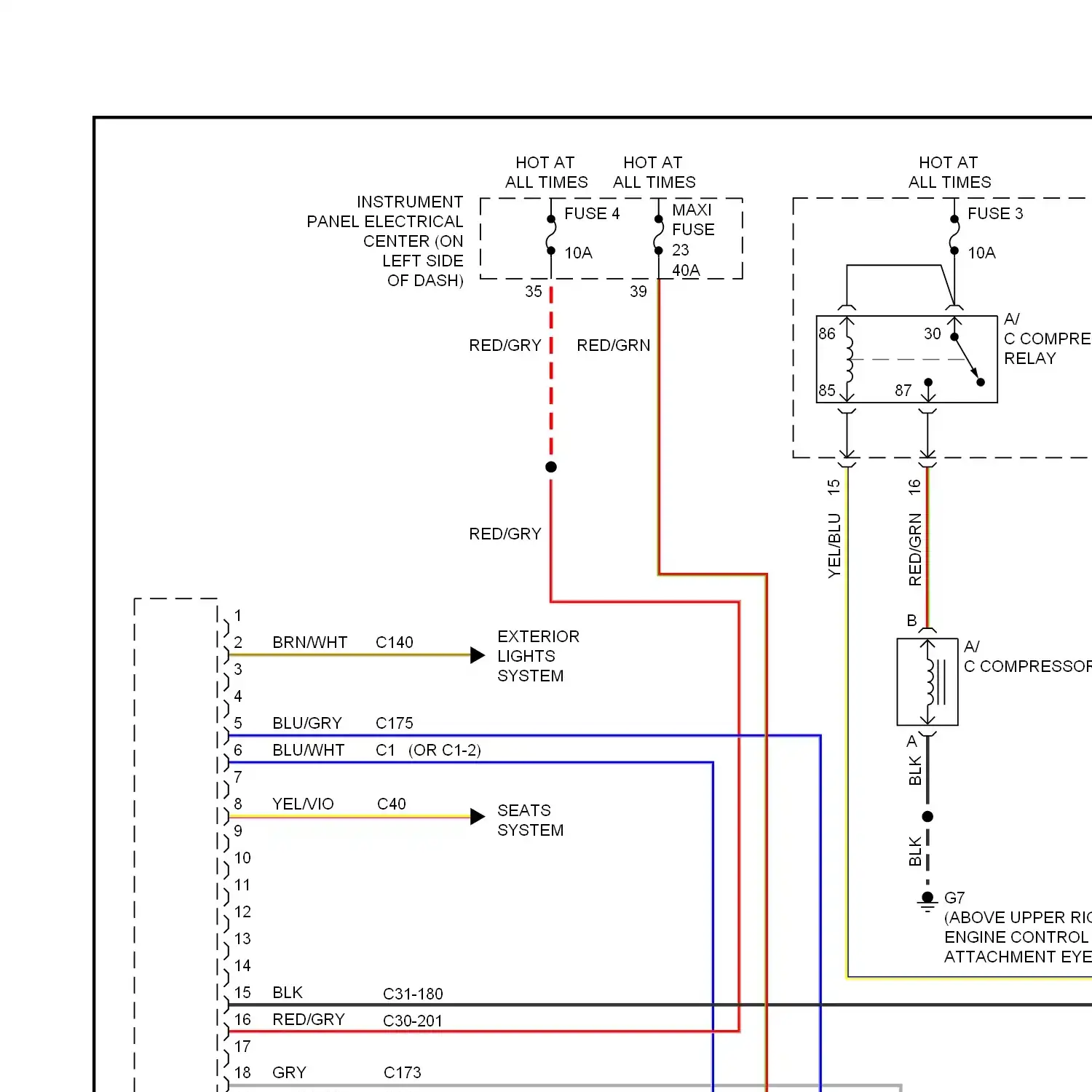Click the 'SEATS SYSTEM' label
The height and width of the screenshot is (1092, 1092).
(x=531, y=820)
